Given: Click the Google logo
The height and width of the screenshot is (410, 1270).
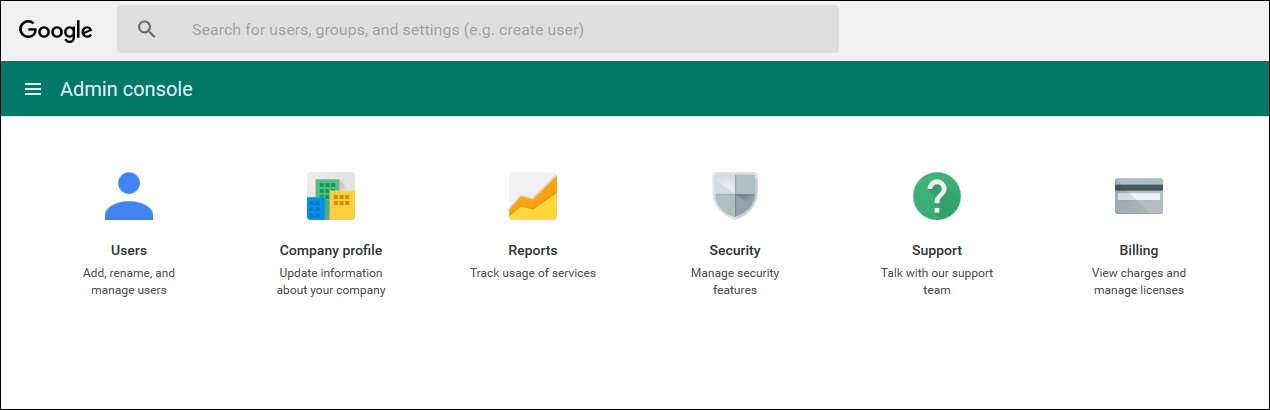Looking at the screenshot, I should (56, 30).
